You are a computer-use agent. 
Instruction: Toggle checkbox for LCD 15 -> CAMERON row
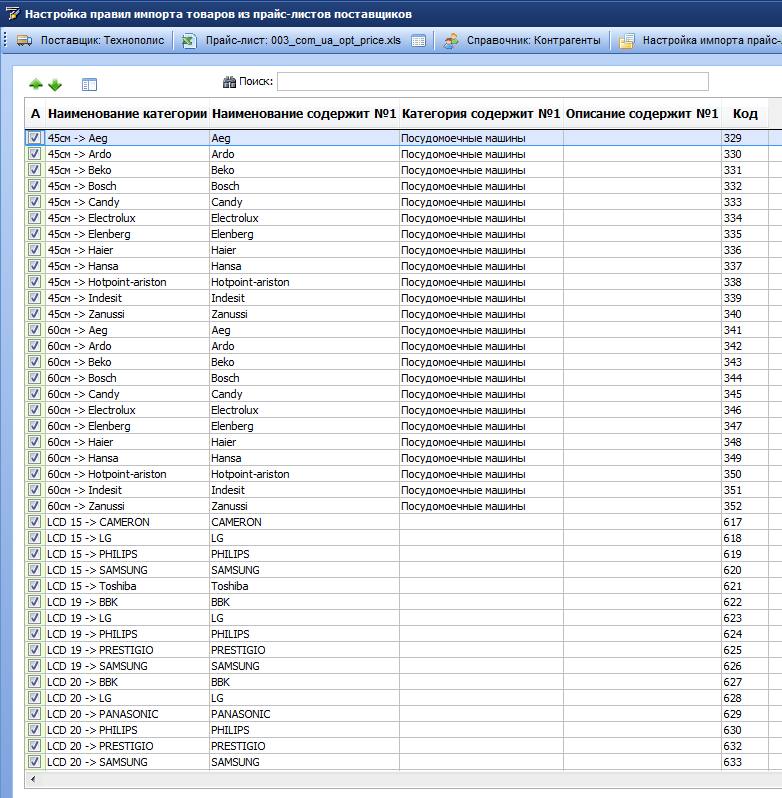click(34, 522)
